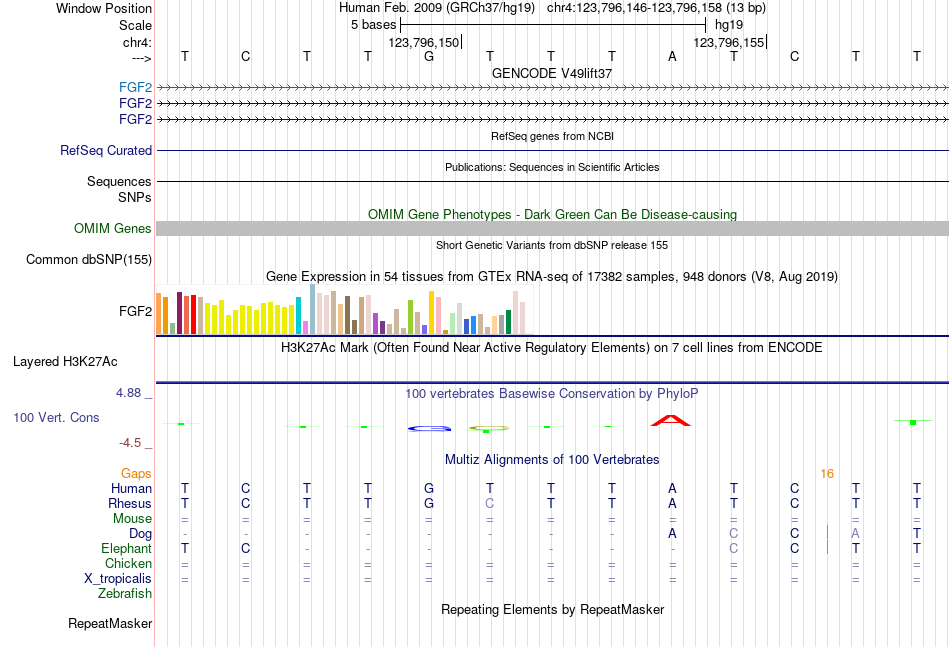Click the cyan bar in GTEx chart
950x647 pixels.
[299, 316]
